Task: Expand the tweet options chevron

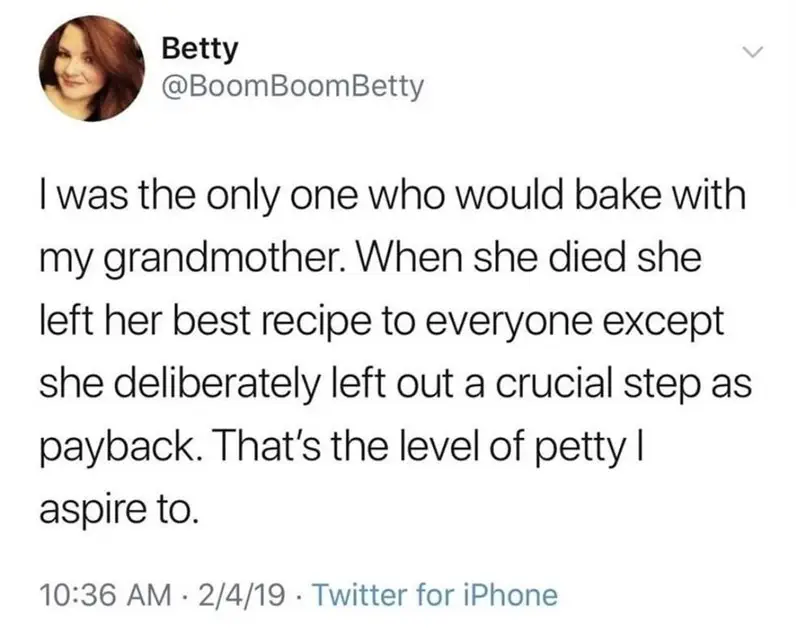Action: tap(753, 52)
